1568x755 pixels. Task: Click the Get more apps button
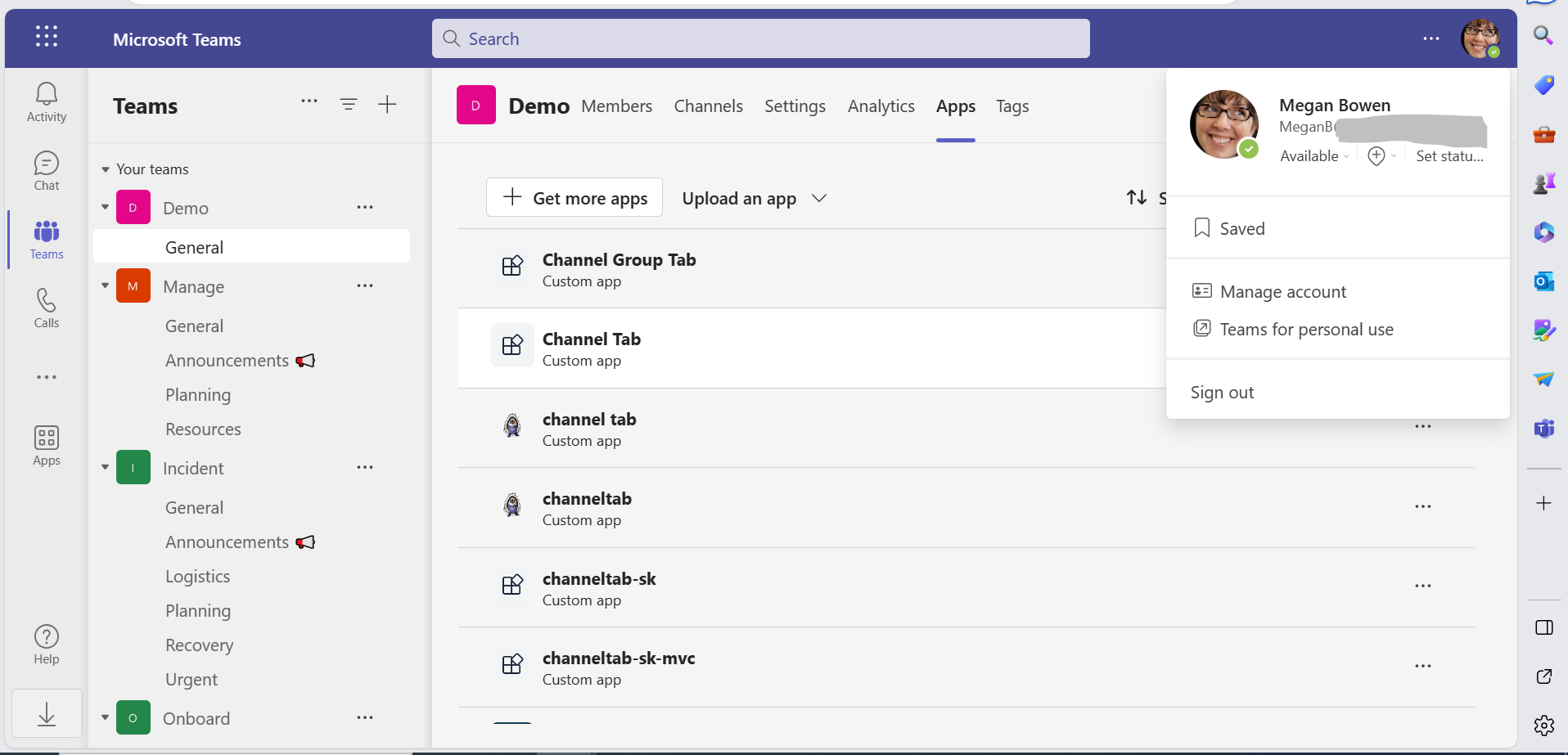pos(574,197)
